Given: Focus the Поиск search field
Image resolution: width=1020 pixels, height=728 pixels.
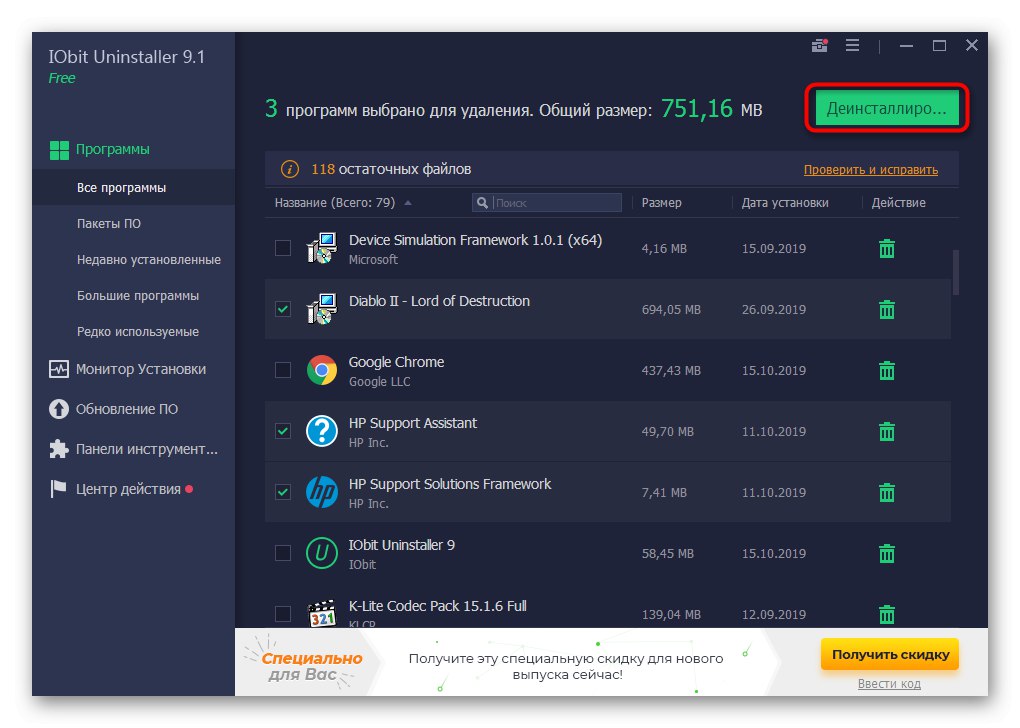Looking at the screenshot, I should tap(546, 203).
